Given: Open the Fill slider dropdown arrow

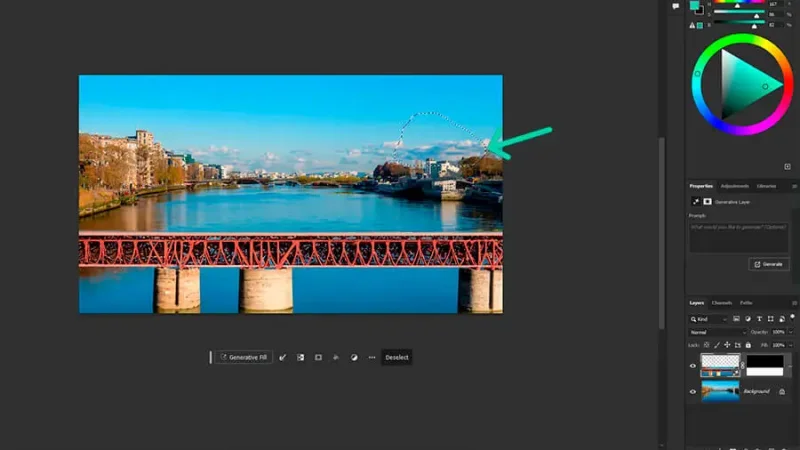Looking at the screenshot, I should click(x=791, y=345).
